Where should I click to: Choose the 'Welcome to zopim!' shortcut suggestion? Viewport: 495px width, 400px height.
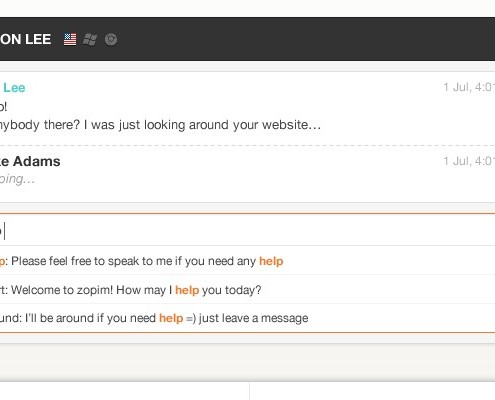coord(247,290)
